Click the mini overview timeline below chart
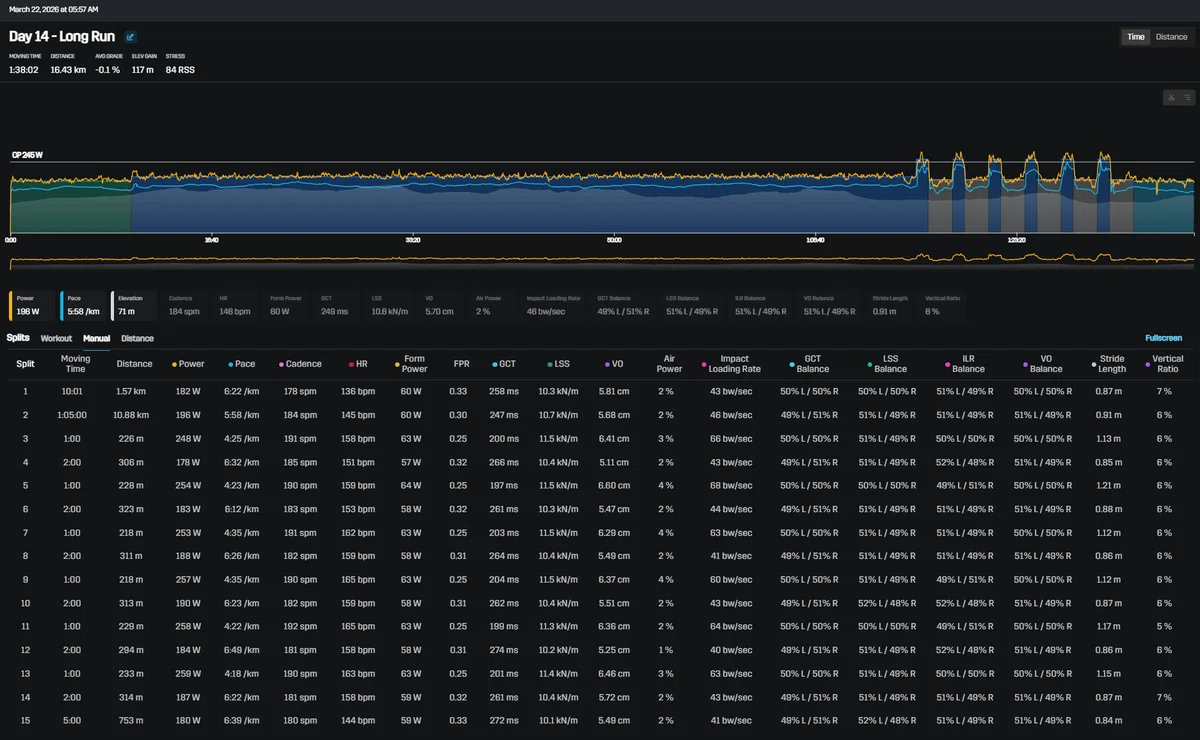 coord(602,260)
